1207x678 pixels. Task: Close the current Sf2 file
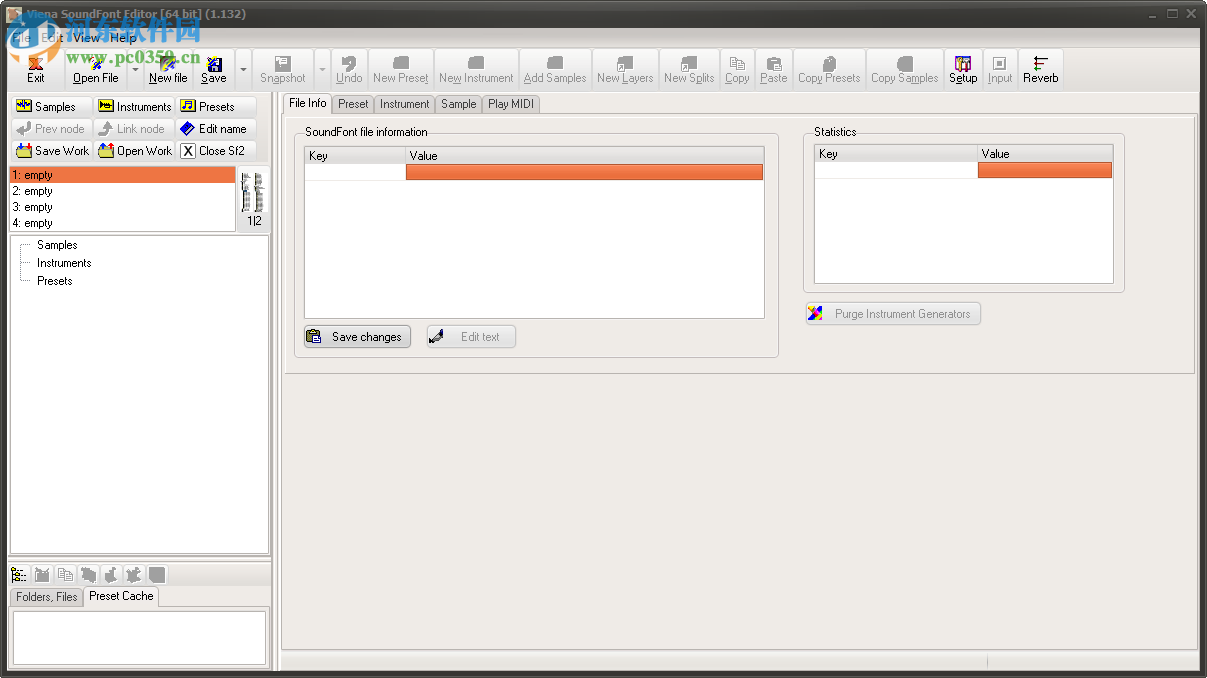coord(216,150)
